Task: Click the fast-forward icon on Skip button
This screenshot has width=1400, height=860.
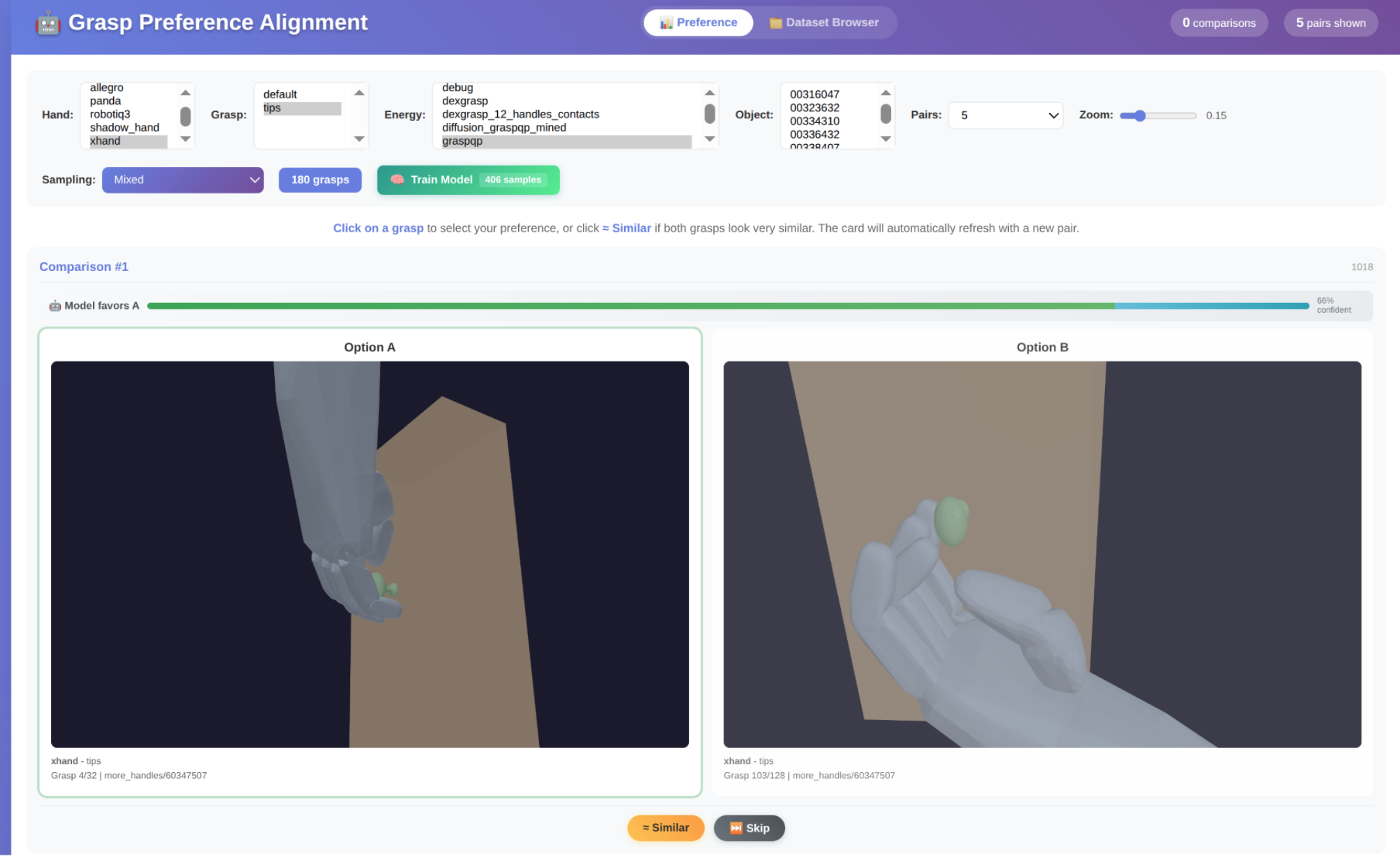Action: coord(736,828)
